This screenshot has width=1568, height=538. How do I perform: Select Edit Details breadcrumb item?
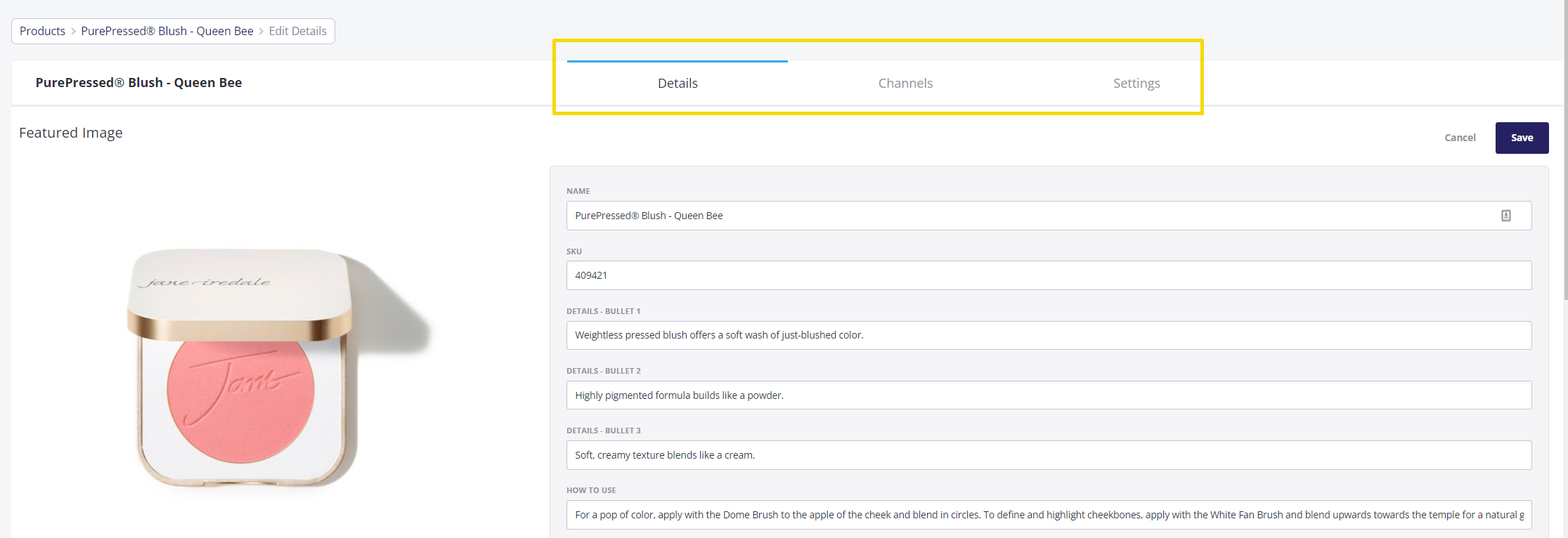(x=297, y=31)
